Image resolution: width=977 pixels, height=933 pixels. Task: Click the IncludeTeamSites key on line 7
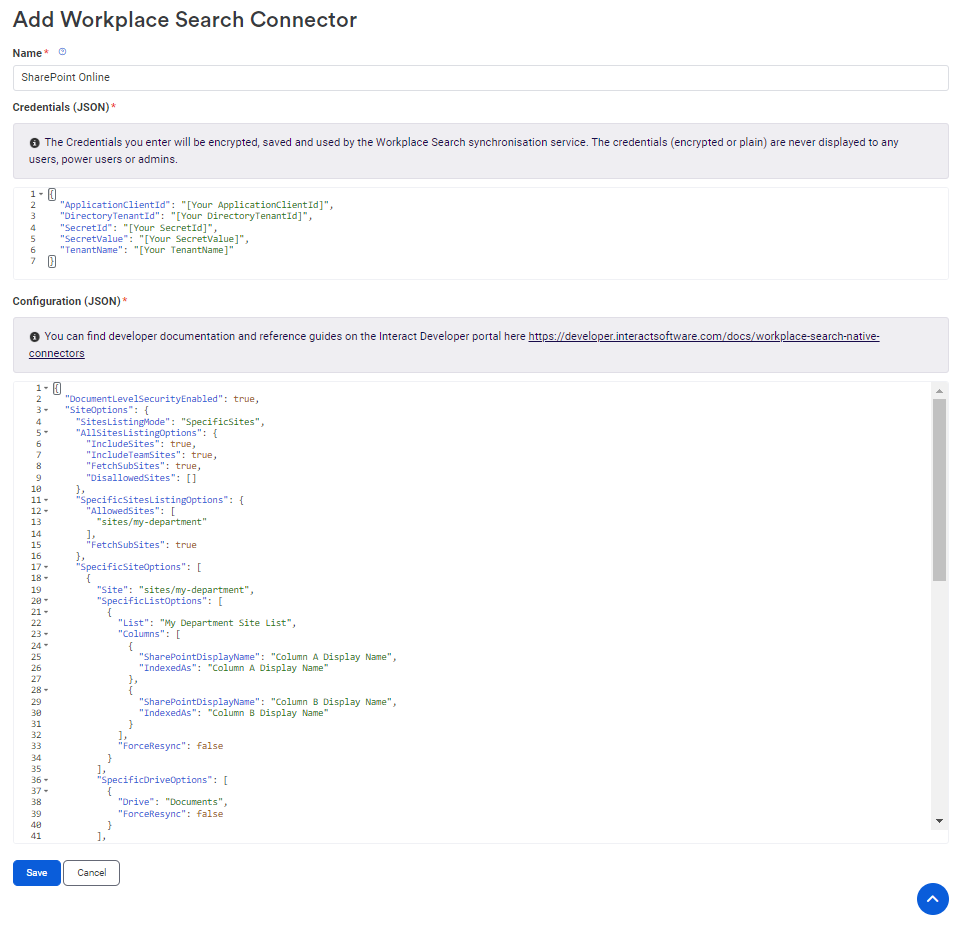133,455
